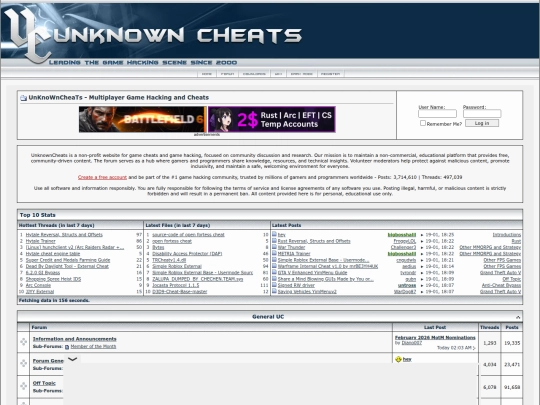Collapse the General UC category

[x=518, y=317]
